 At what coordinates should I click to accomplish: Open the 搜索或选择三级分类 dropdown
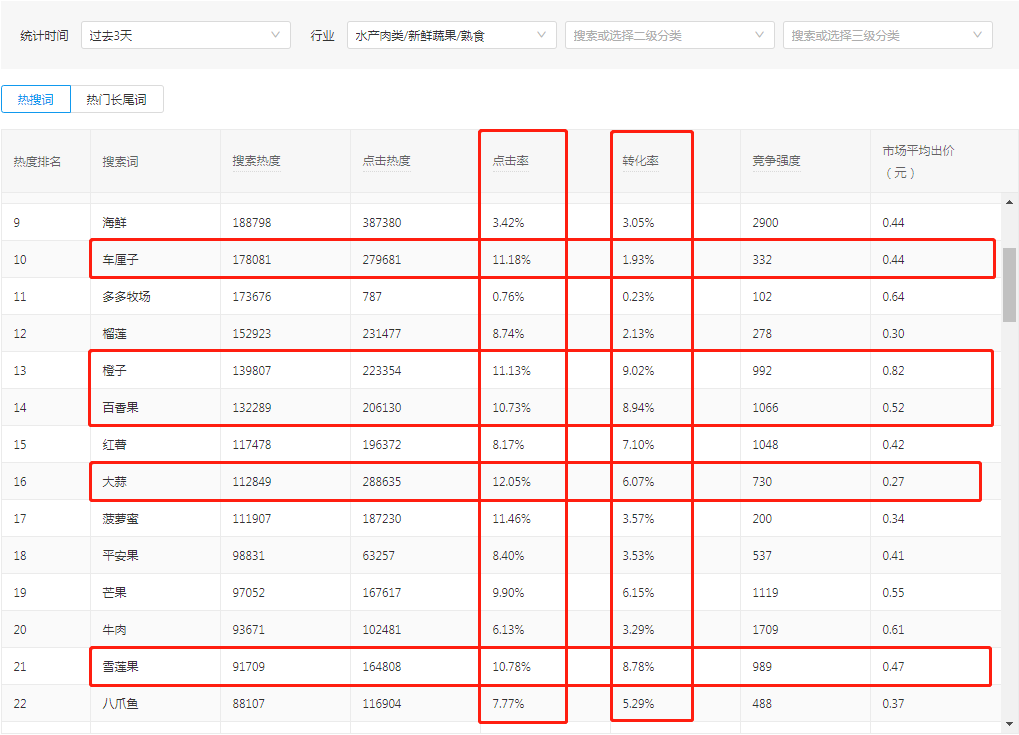tap(887, 35)
